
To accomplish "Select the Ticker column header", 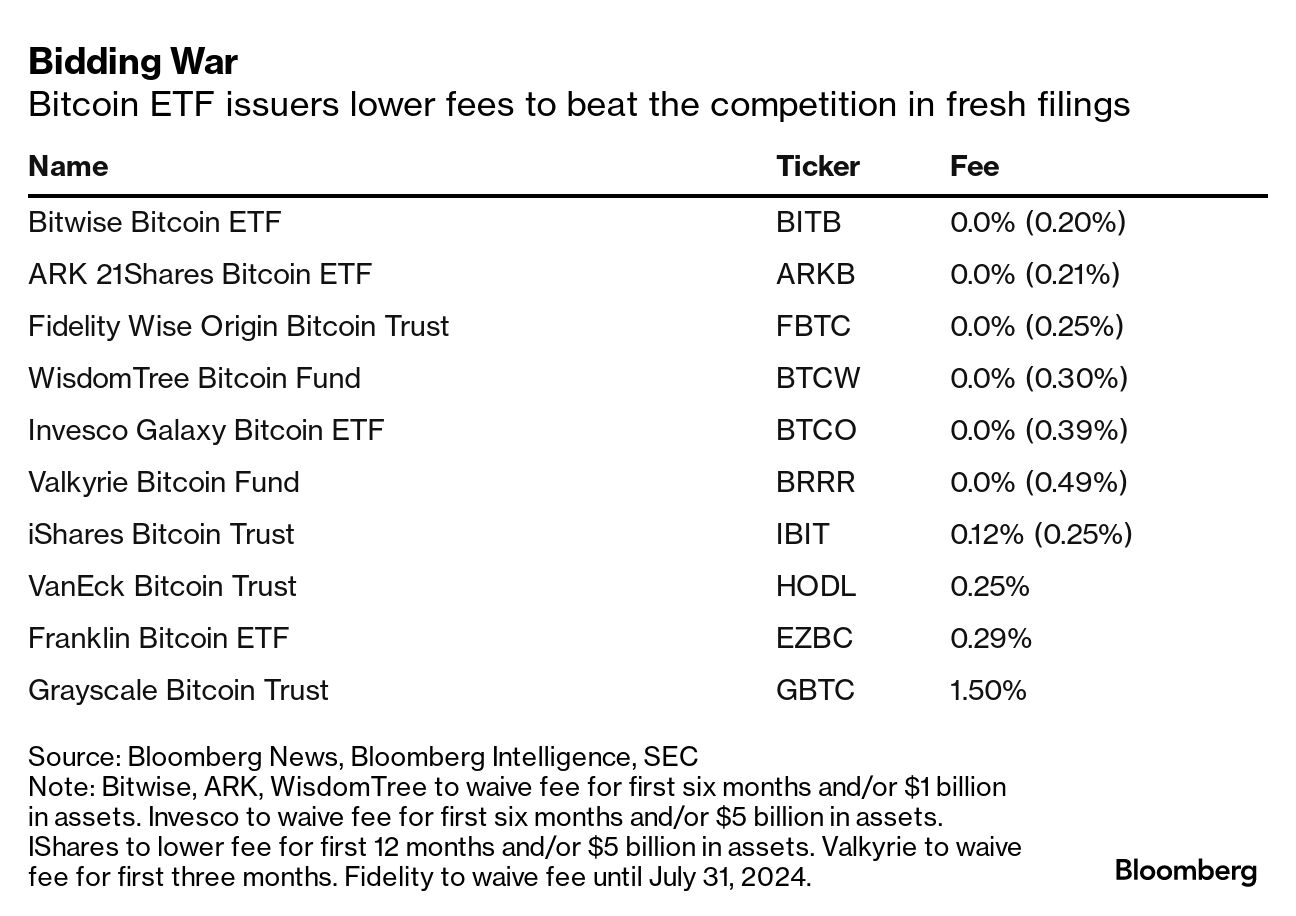I will click(817, 166).
